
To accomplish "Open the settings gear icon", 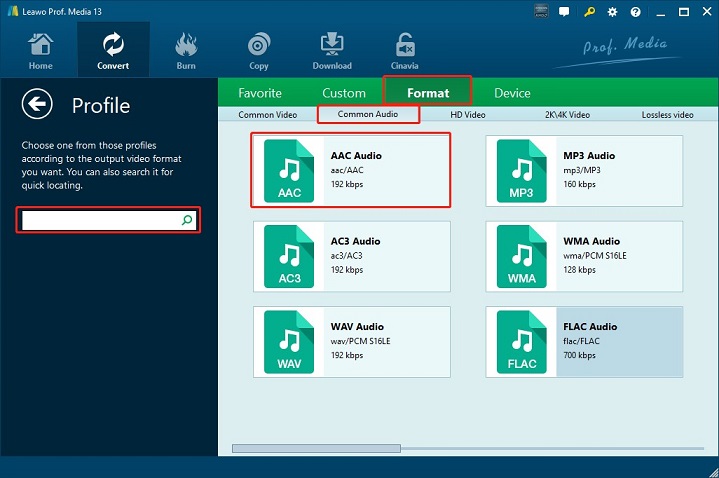I will pyautogui.click(x=612, y=12).
